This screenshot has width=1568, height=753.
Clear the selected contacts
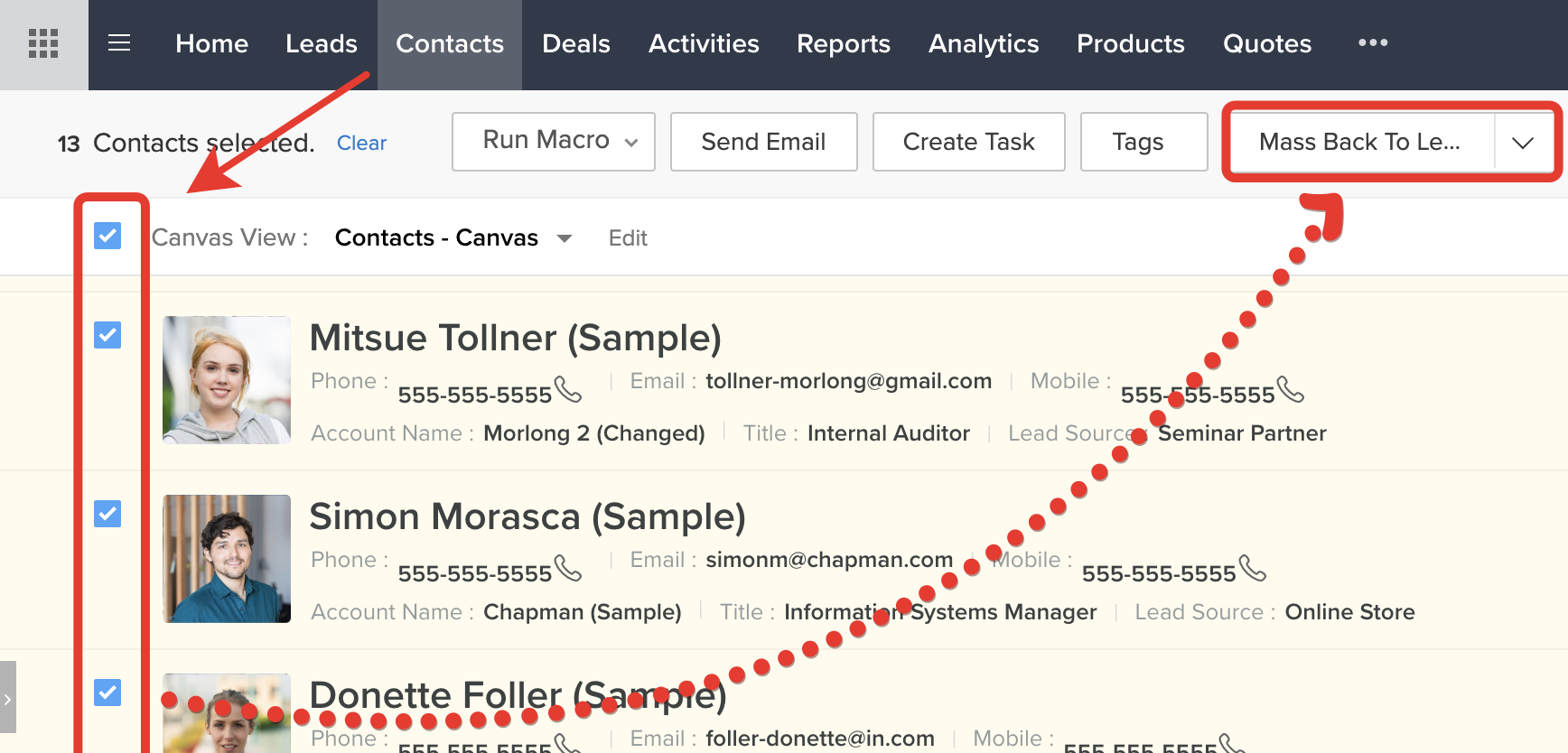point(361,143)
